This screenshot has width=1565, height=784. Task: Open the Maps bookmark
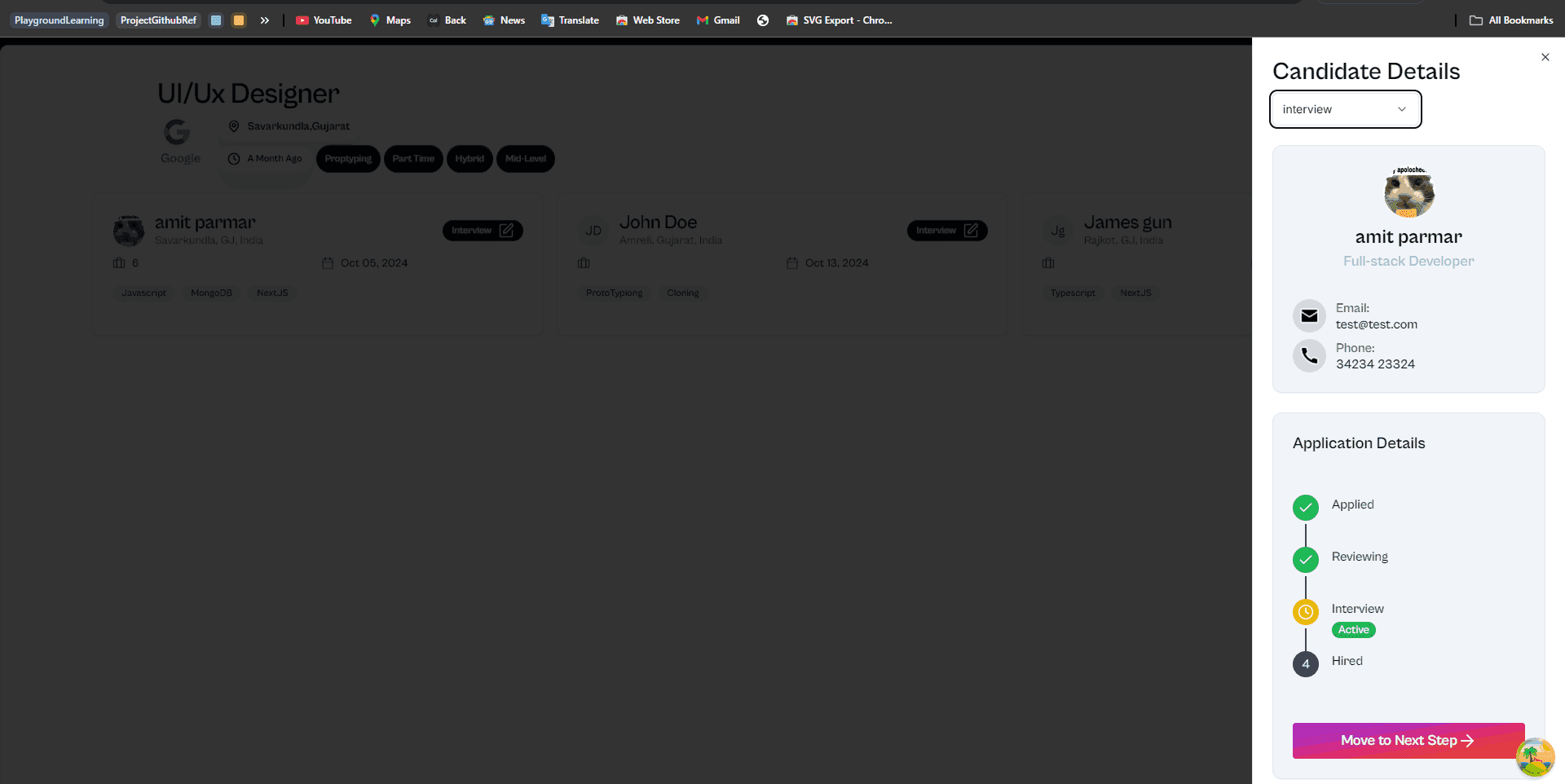click(390, 20)
